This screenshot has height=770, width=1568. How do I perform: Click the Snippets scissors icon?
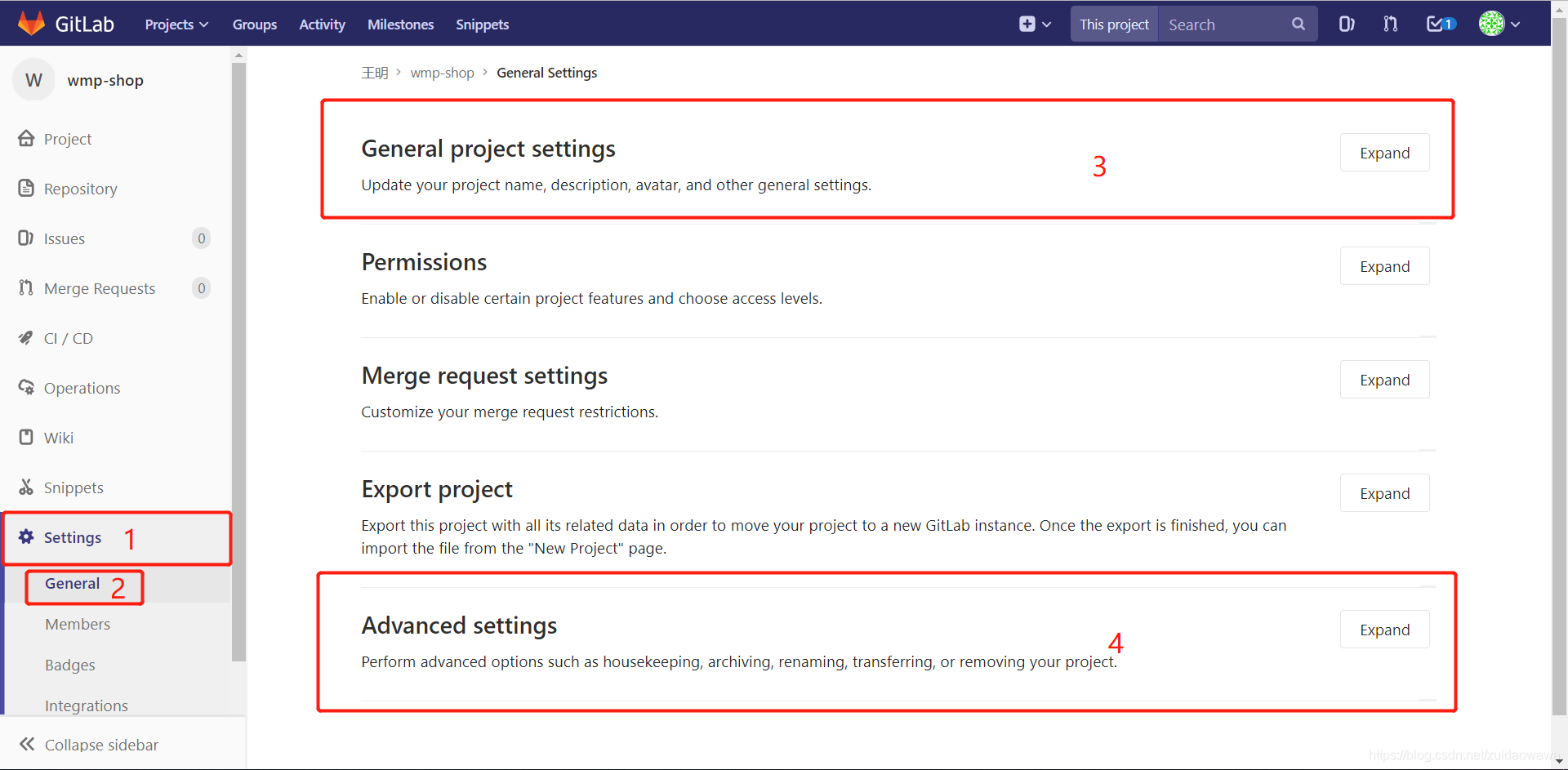pyautogui.click(x=26, y=487)
